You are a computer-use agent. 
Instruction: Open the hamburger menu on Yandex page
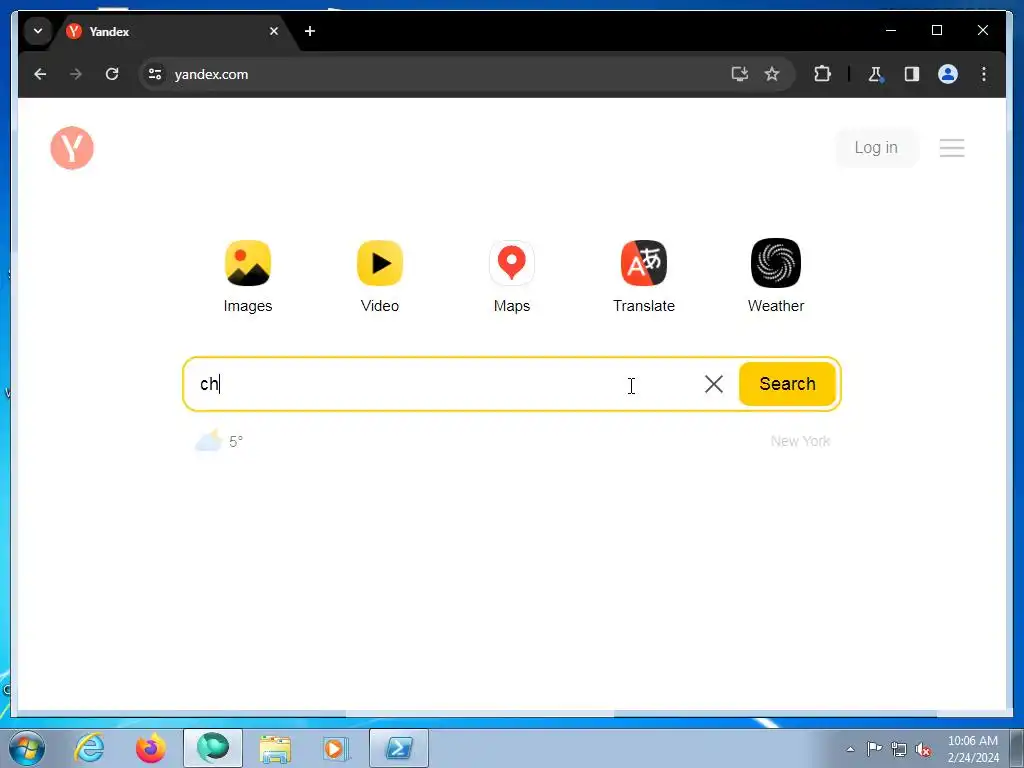click(x=952, y=148)
